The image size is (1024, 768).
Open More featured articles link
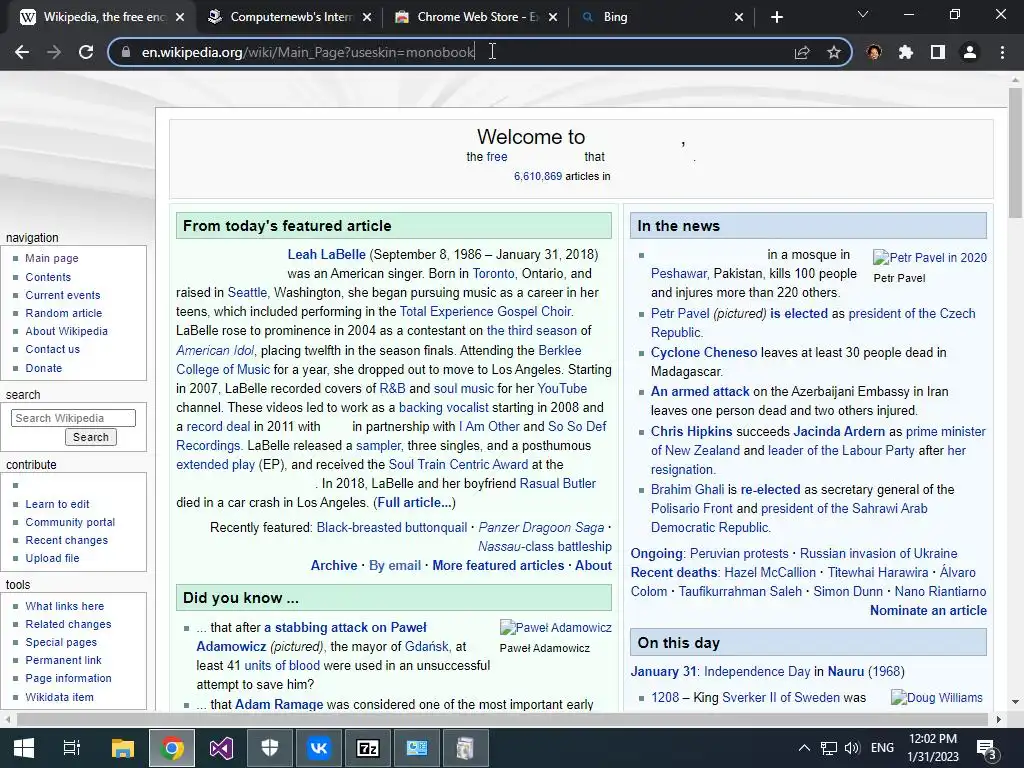(498, 566)
